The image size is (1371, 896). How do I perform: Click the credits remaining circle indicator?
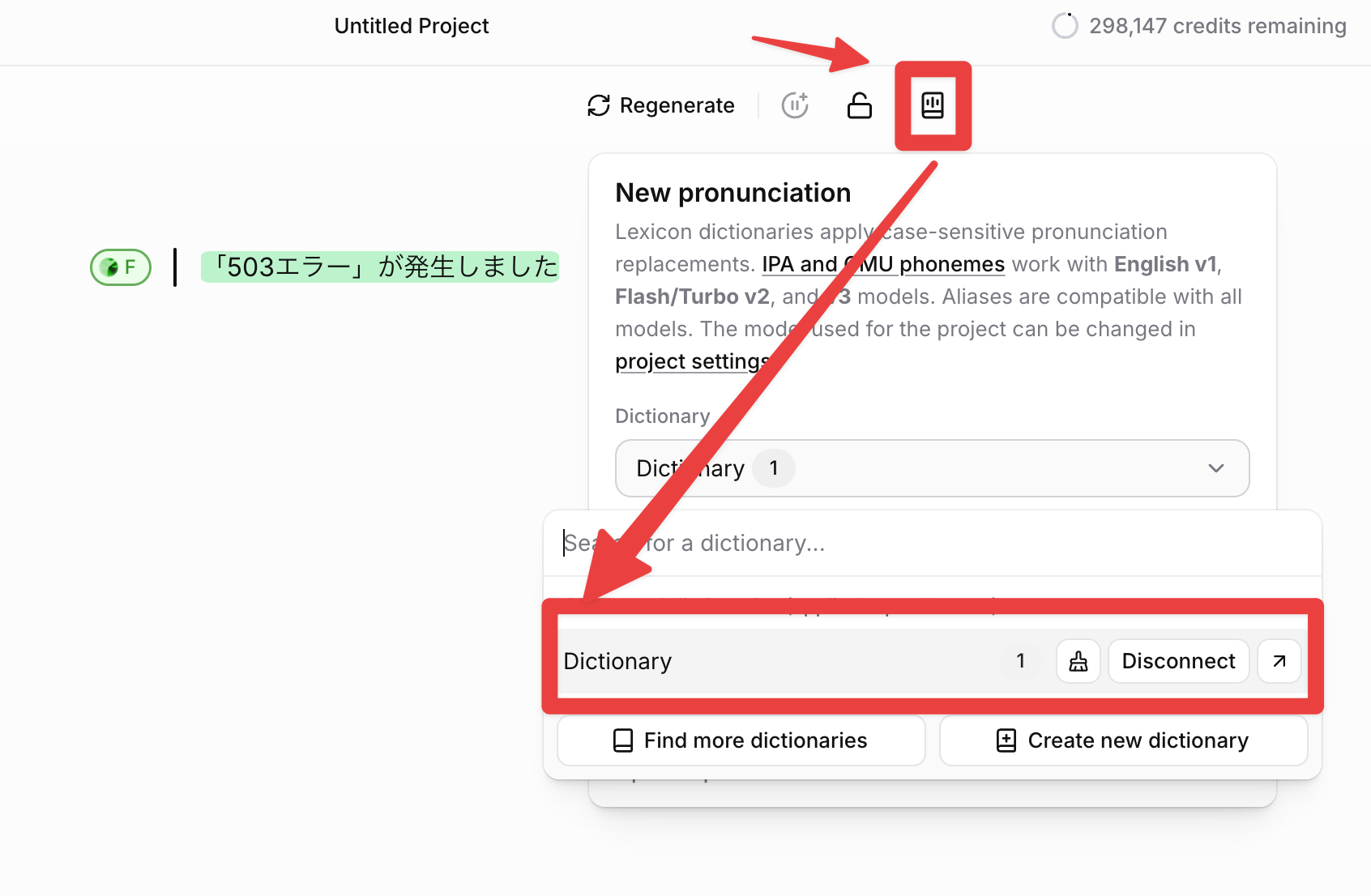(1065, 26)
